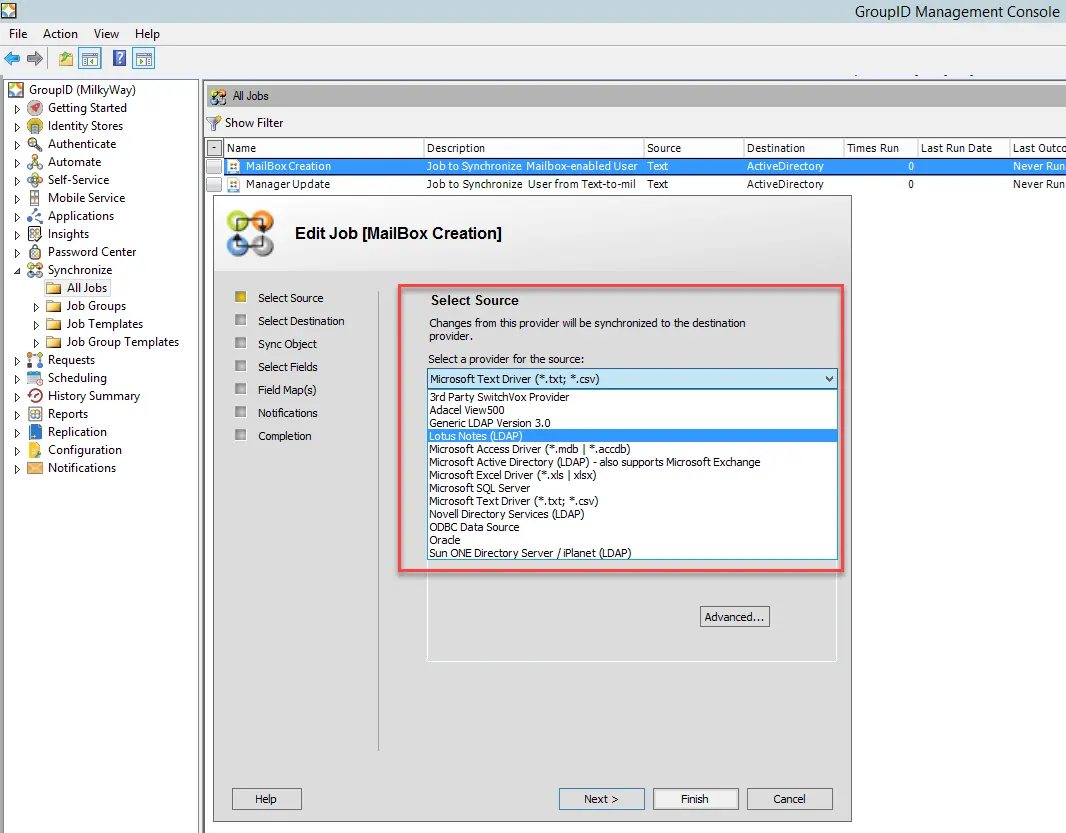
Task: Click the Notifications envelope icon in tree
Action: [35, 468]
